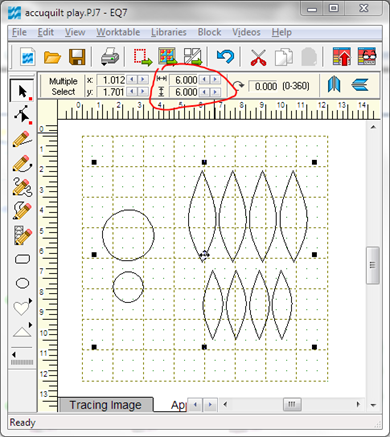Click the rotation field showing 0.000
This screenshot has width=390, height=437.
[x=264, y=86]
